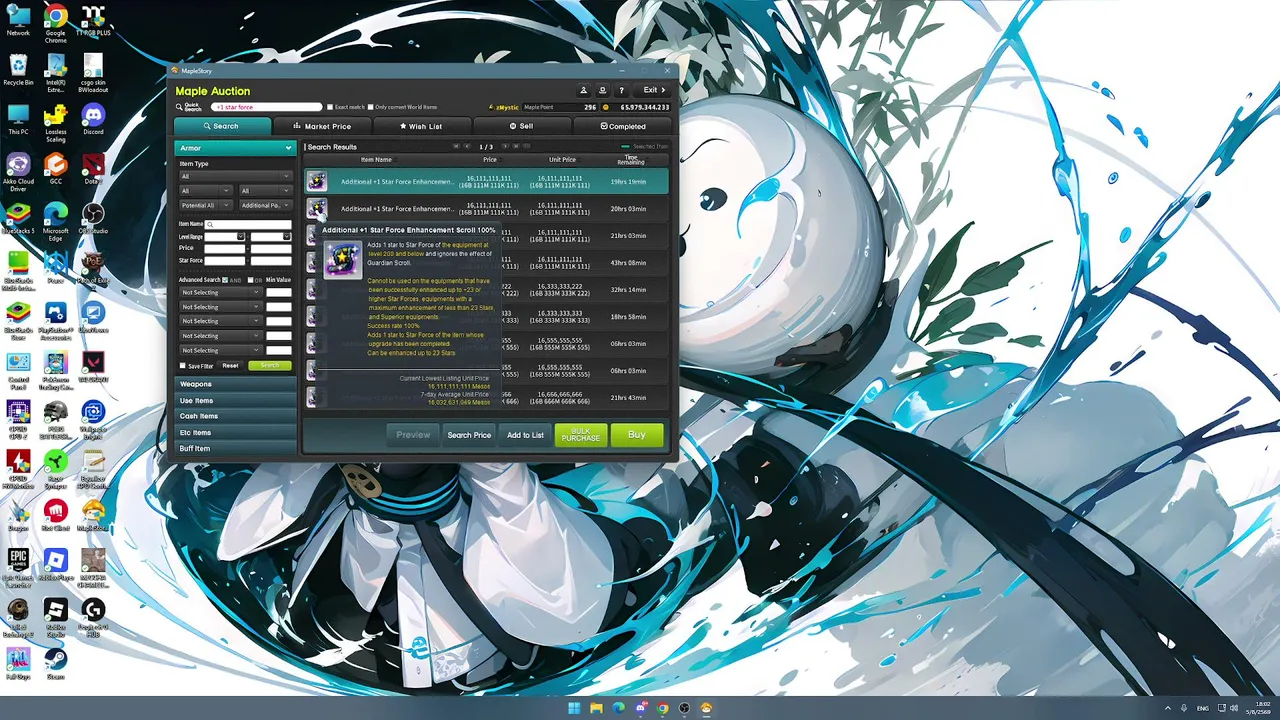The image size is (1280, 720).
Task: Go to next results page arrow
Action: 504,146
